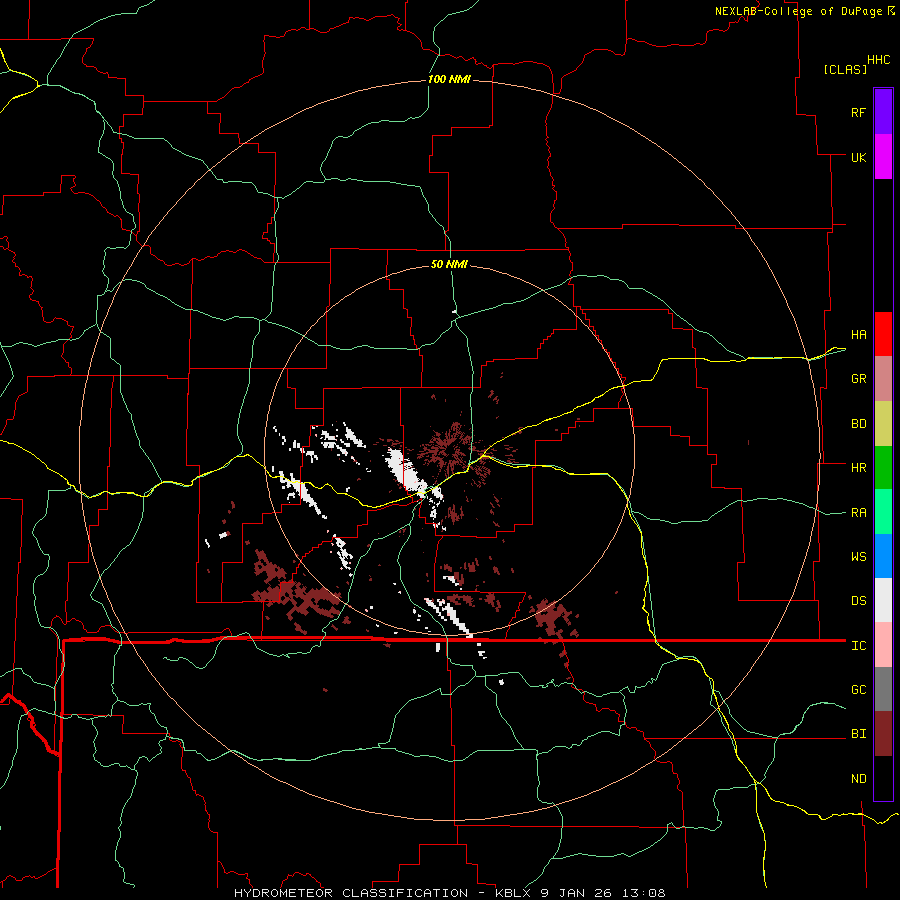Click the 'HR' legend label
900x900 pixels.
pos(858,468)
